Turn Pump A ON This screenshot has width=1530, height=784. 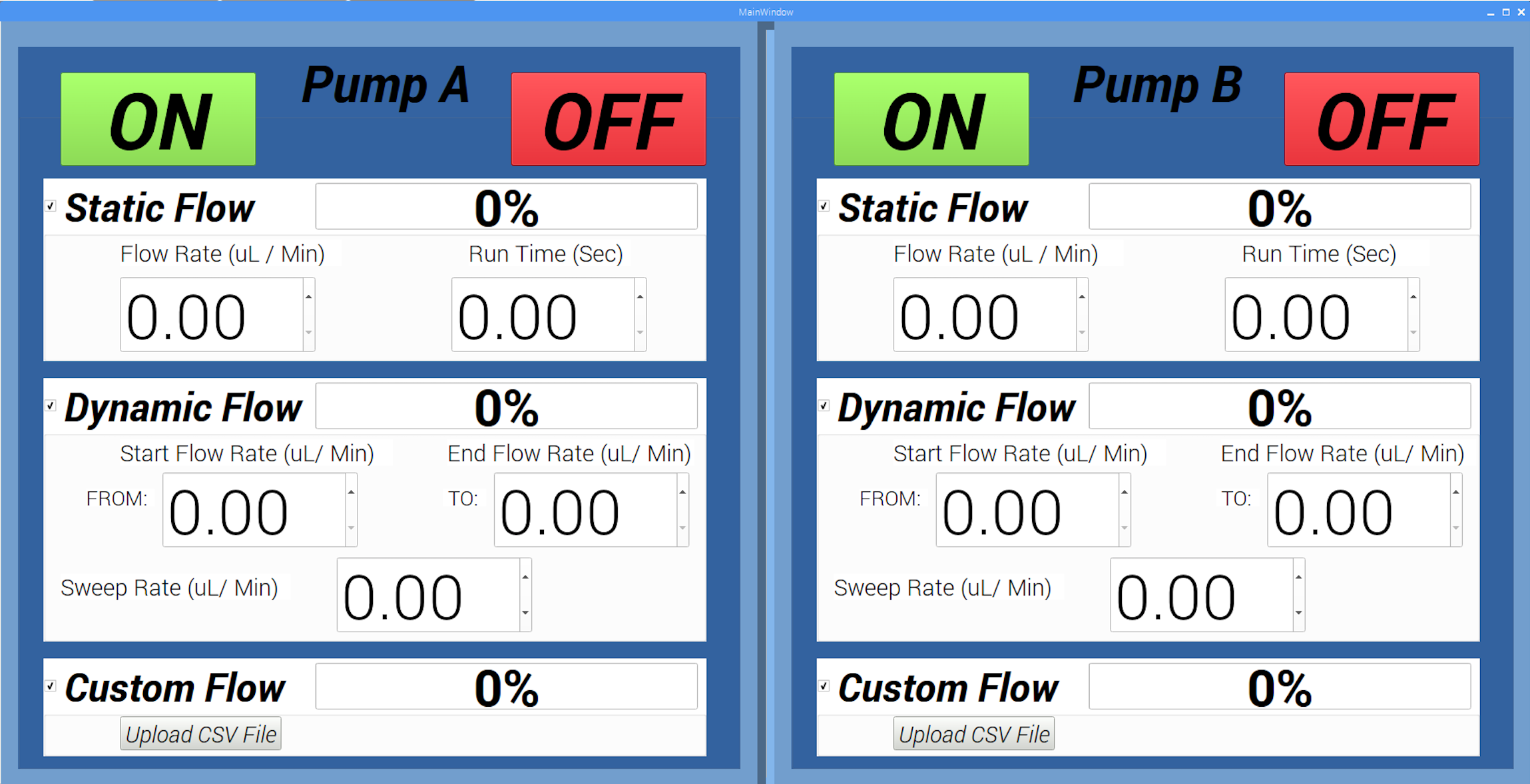[158, 118]
